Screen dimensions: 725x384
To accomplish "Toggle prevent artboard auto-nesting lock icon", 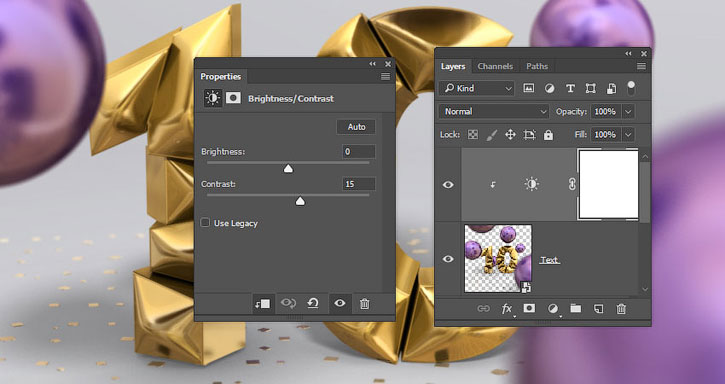I will [529, 135].
